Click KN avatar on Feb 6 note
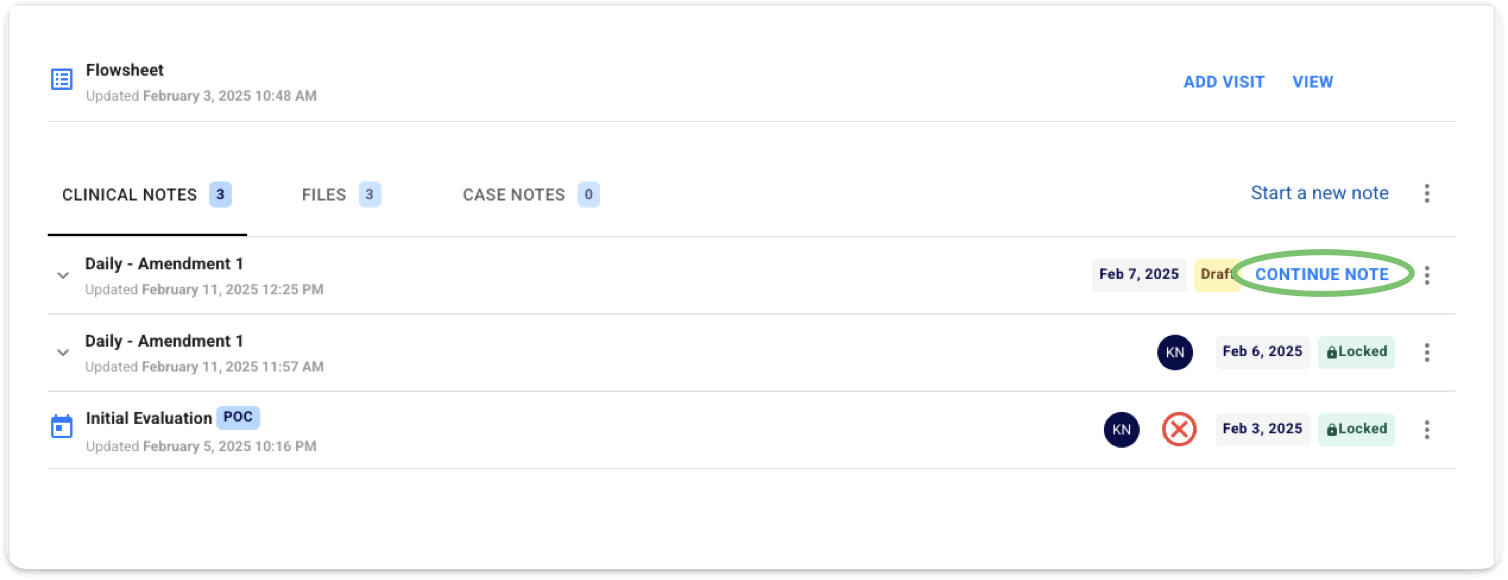Screen dimensions: 1508x580 pos(1175,352)
